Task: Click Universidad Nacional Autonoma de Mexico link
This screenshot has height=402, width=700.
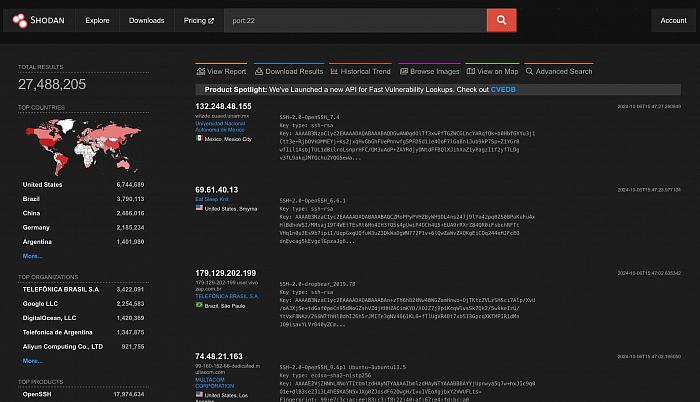Action: (220, 126)
